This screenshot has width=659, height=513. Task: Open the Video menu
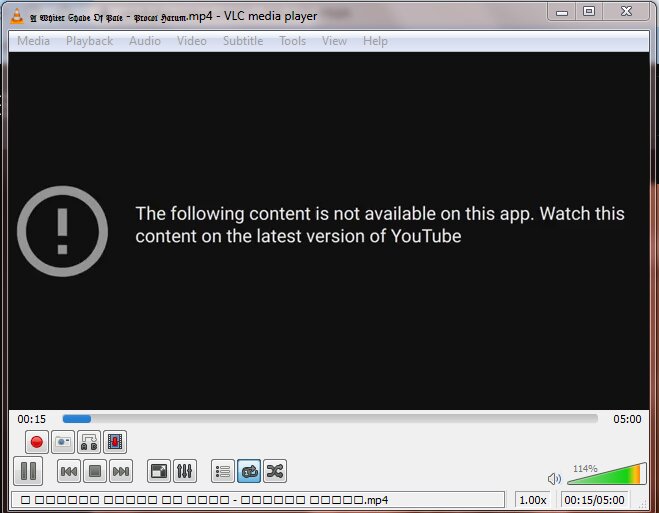pos(191,41)
